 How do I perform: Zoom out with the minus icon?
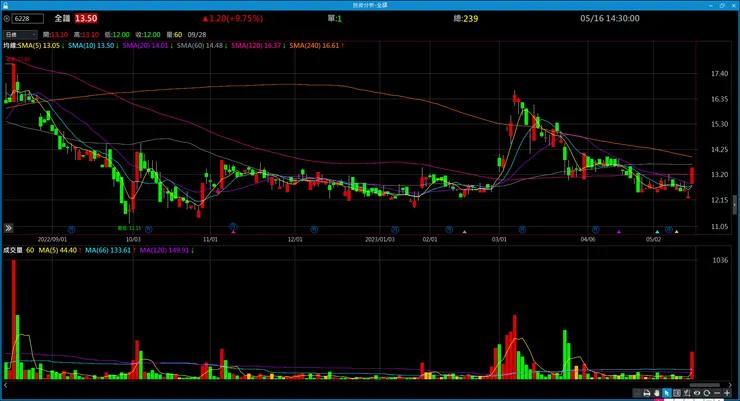click(x=717, y=393)
